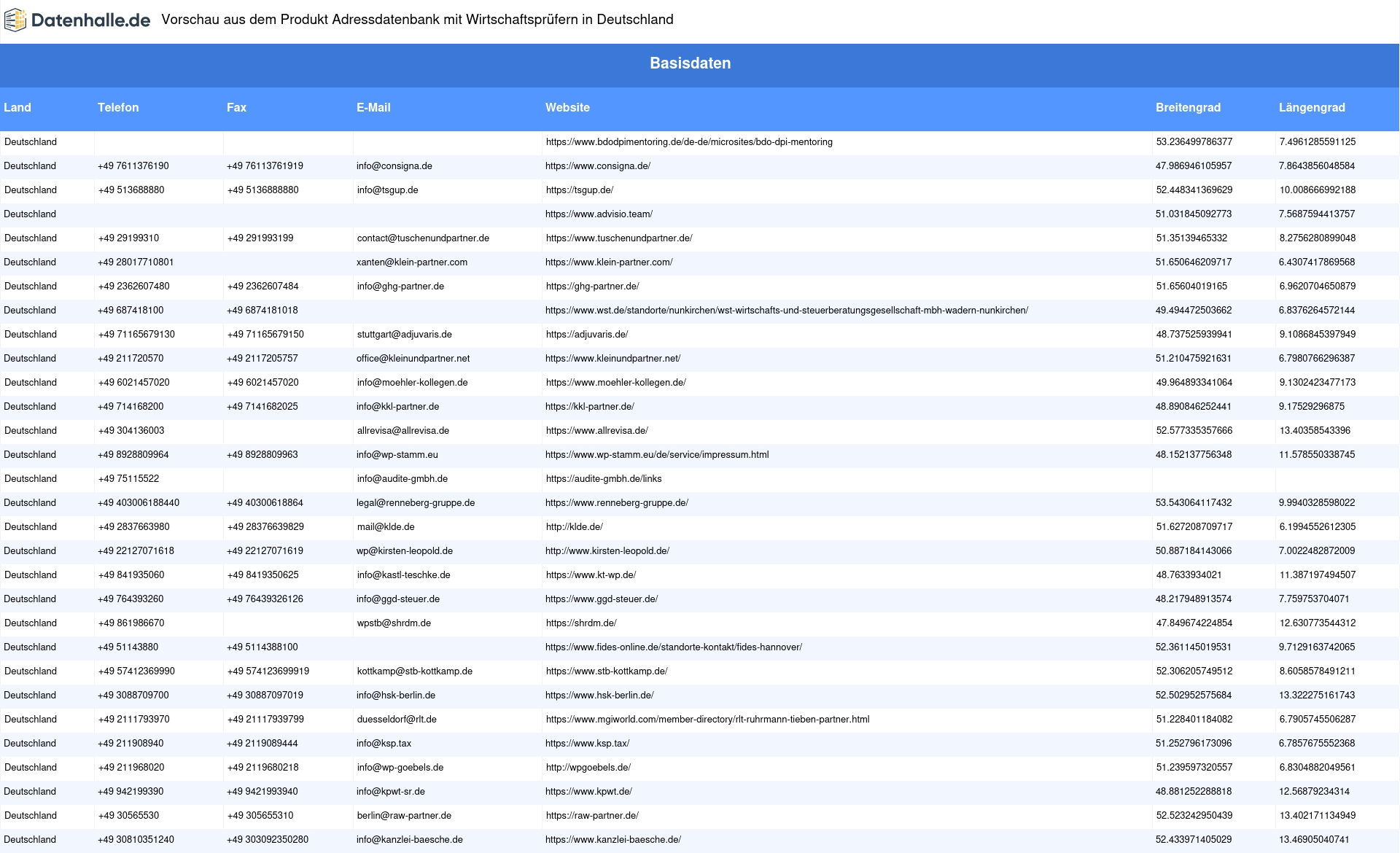Open the https://adjuvaris.de/ link

tap(587, 335)
